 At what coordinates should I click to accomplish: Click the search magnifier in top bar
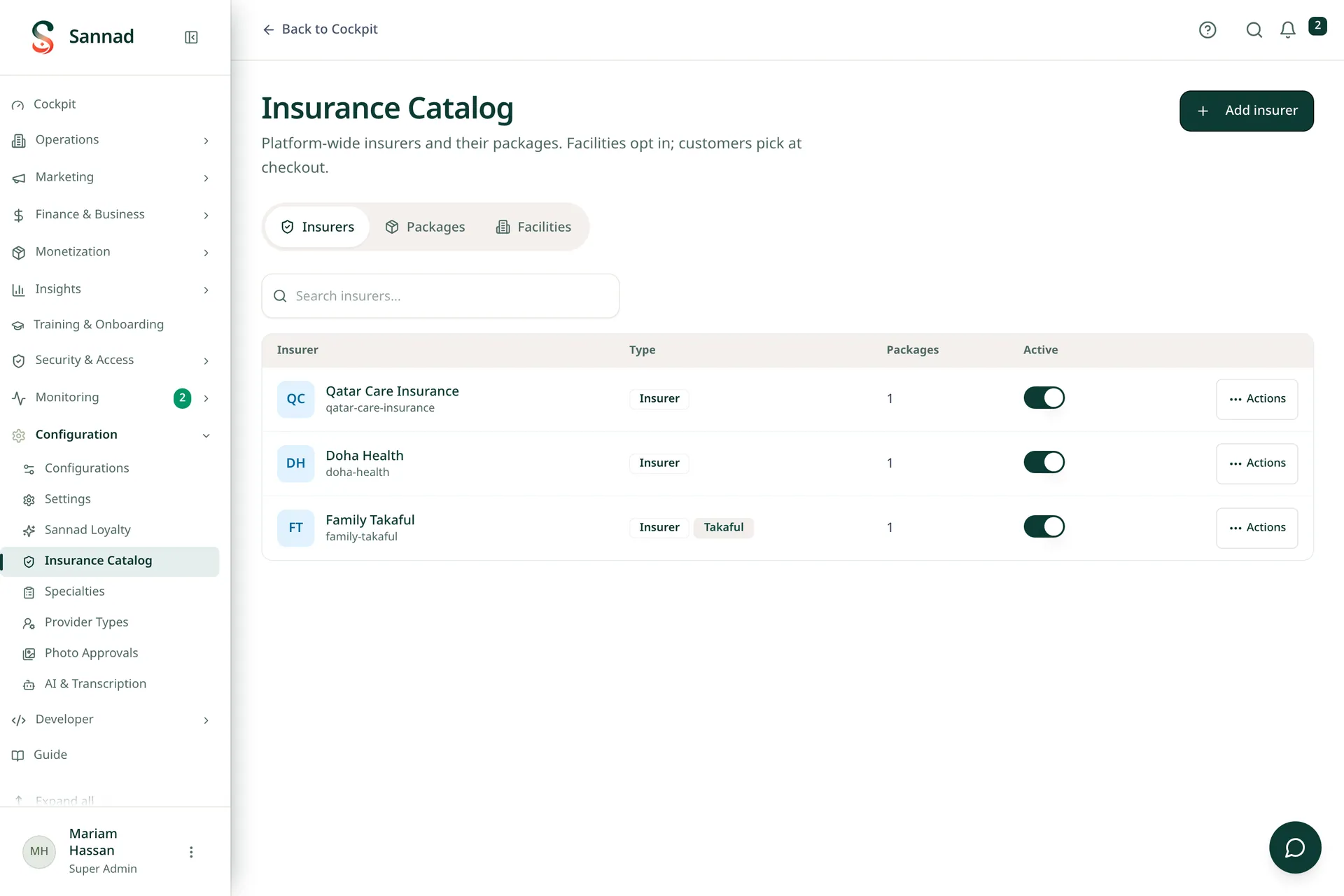pos(1254,29)
